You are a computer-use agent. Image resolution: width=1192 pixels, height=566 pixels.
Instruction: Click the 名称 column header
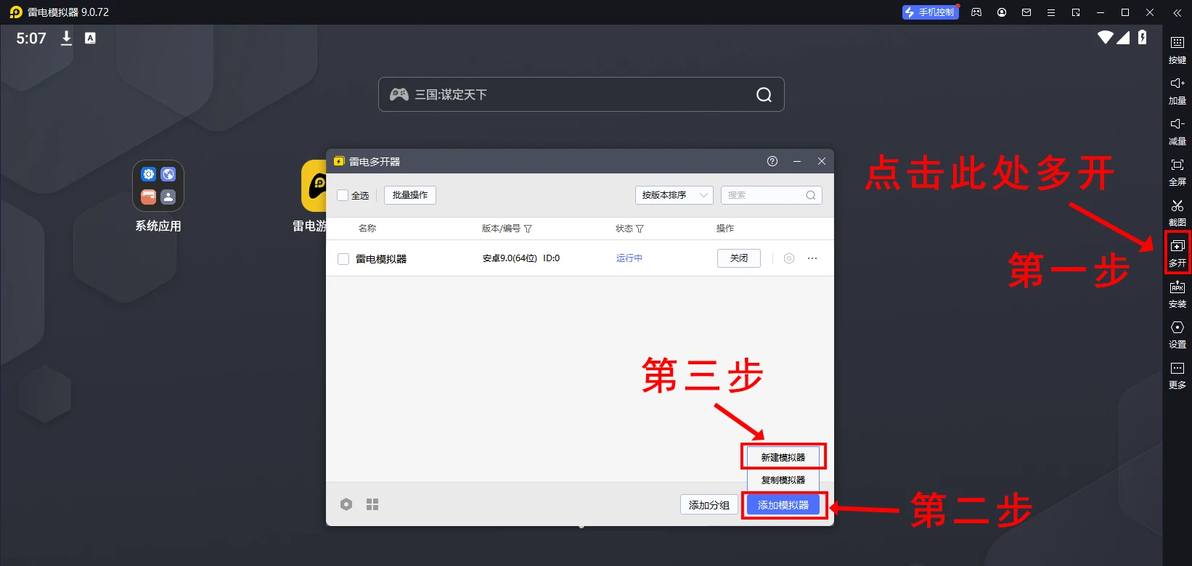367,229
